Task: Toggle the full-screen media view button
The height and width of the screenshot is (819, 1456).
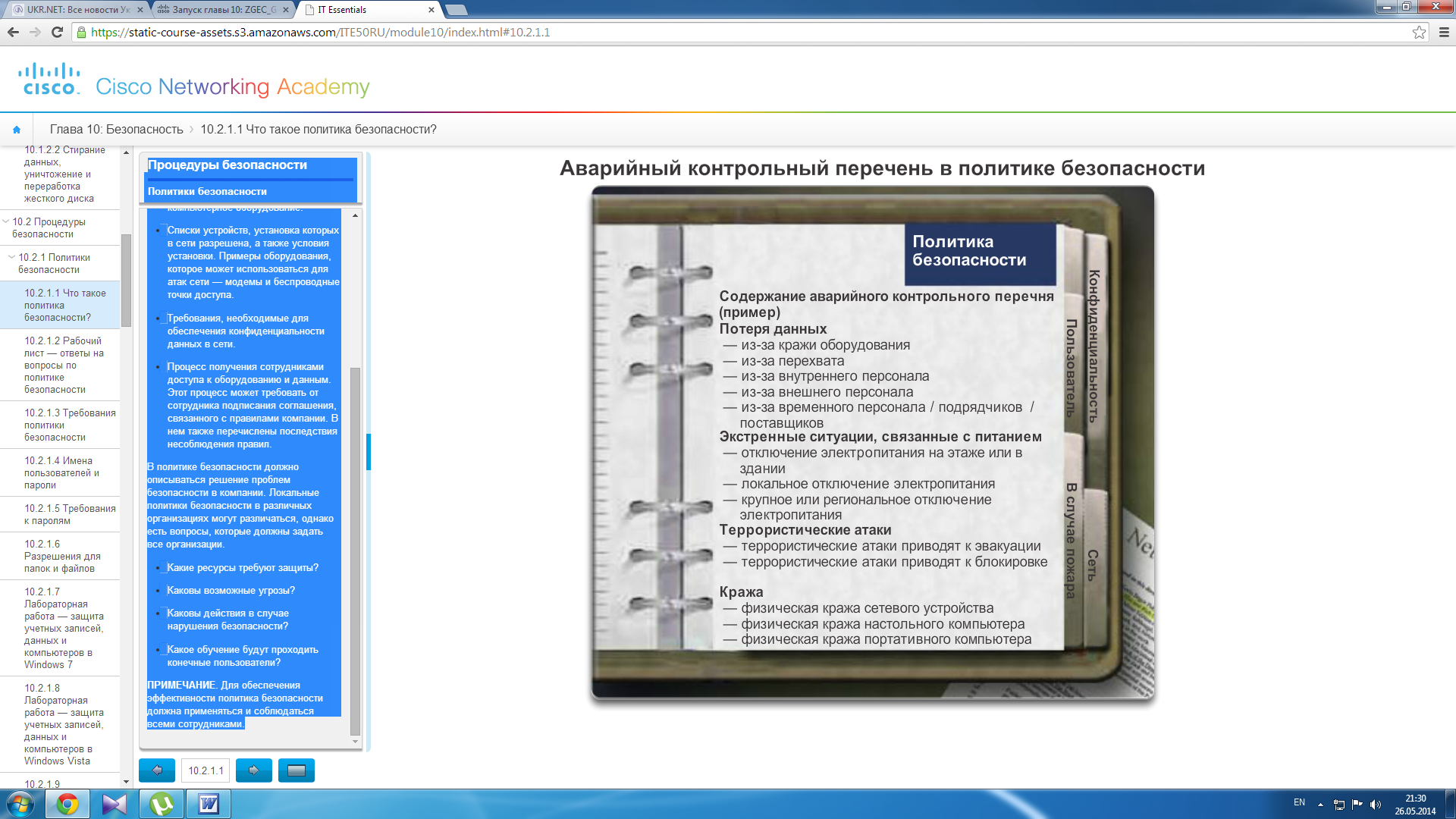Action: [297, 770]
